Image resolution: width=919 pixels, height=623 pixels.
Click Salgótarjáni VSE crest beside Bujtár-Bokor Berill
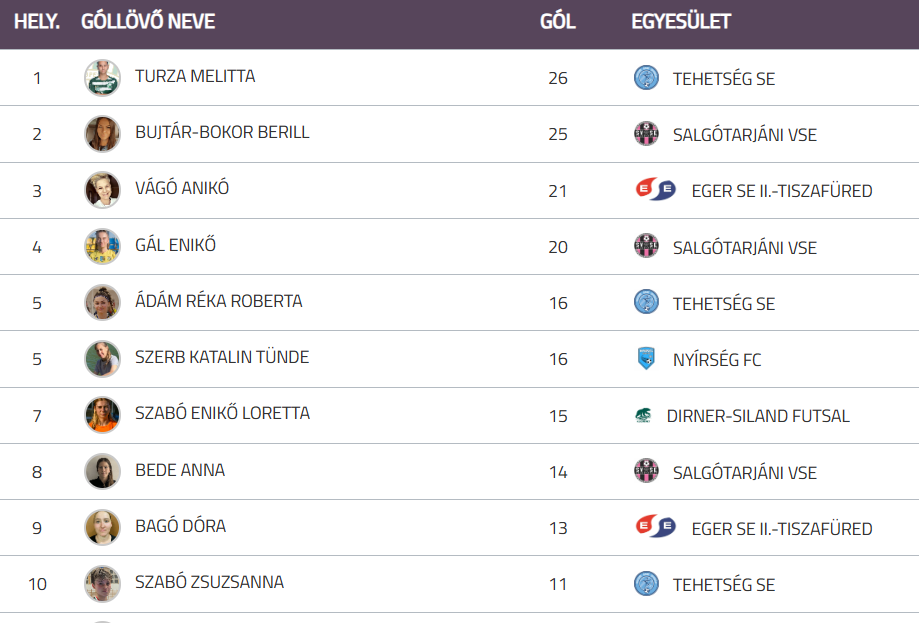[646, 134]
